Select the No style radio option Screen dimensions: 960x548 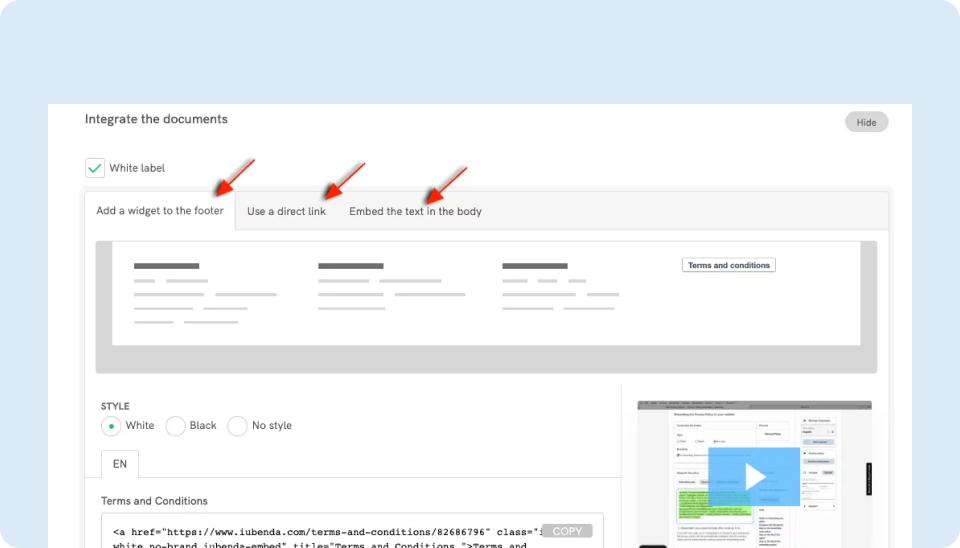point(237,426)
